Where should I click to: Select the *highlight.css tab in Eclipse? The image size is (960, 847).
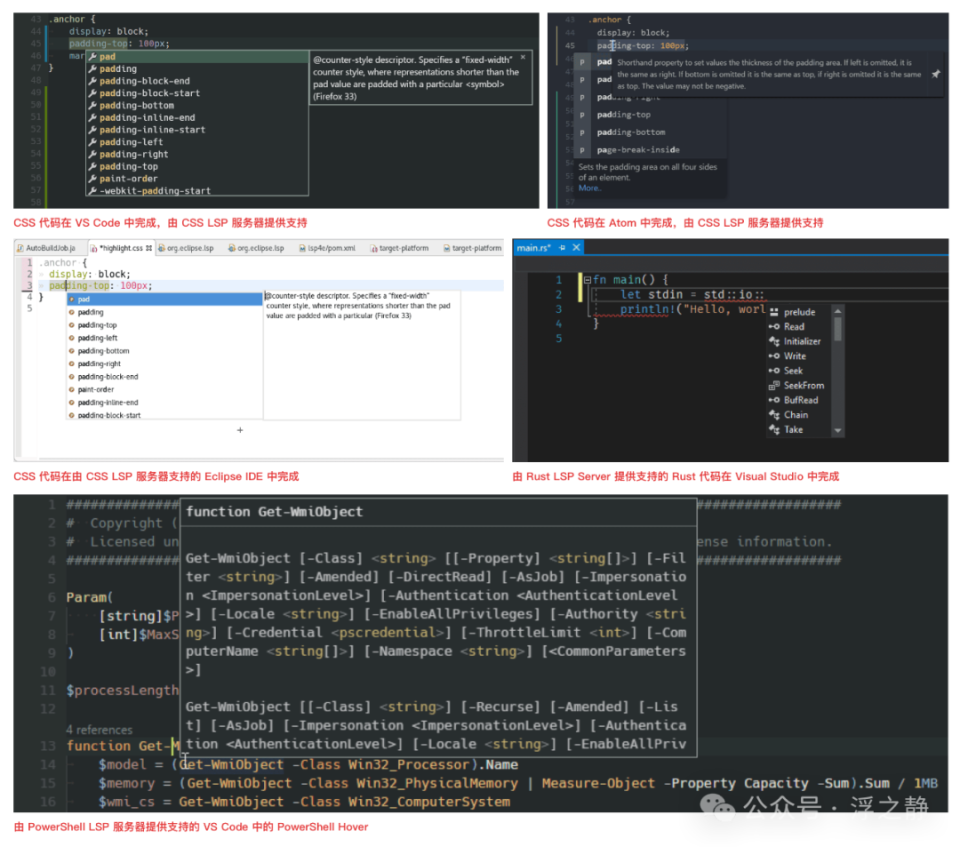pyautogui.click(x=121, y=248)
